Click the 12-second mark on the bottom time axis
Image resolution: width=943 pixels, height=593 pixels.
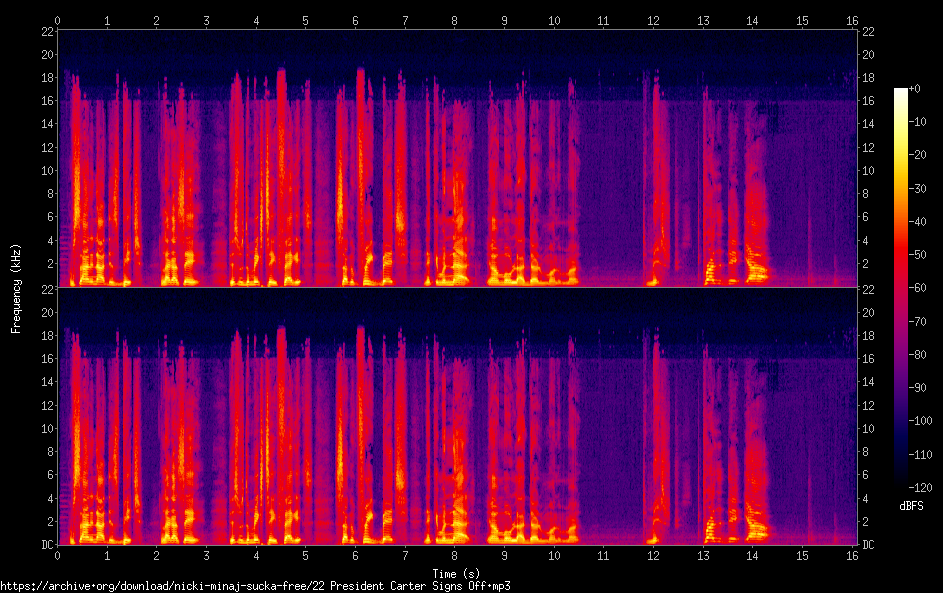coord(653,555)
